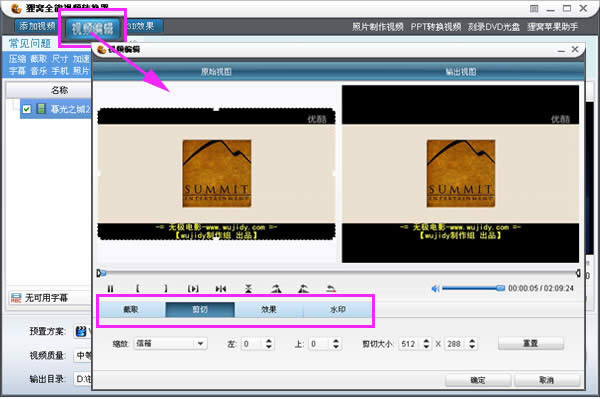This screenshot has height=399, width=600.
Task: Click the right bracket end marker icon
Action: pyautogui.click(x=166, y=289)
